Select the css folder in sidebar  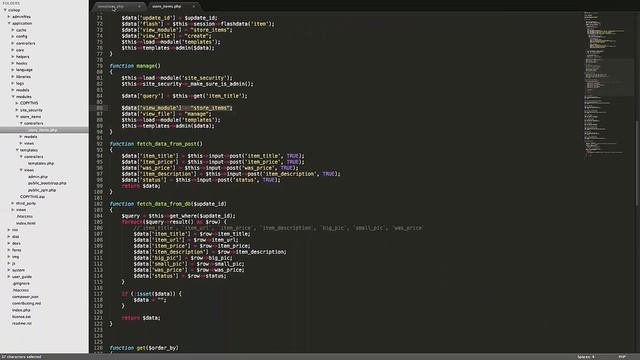[15, 230]
